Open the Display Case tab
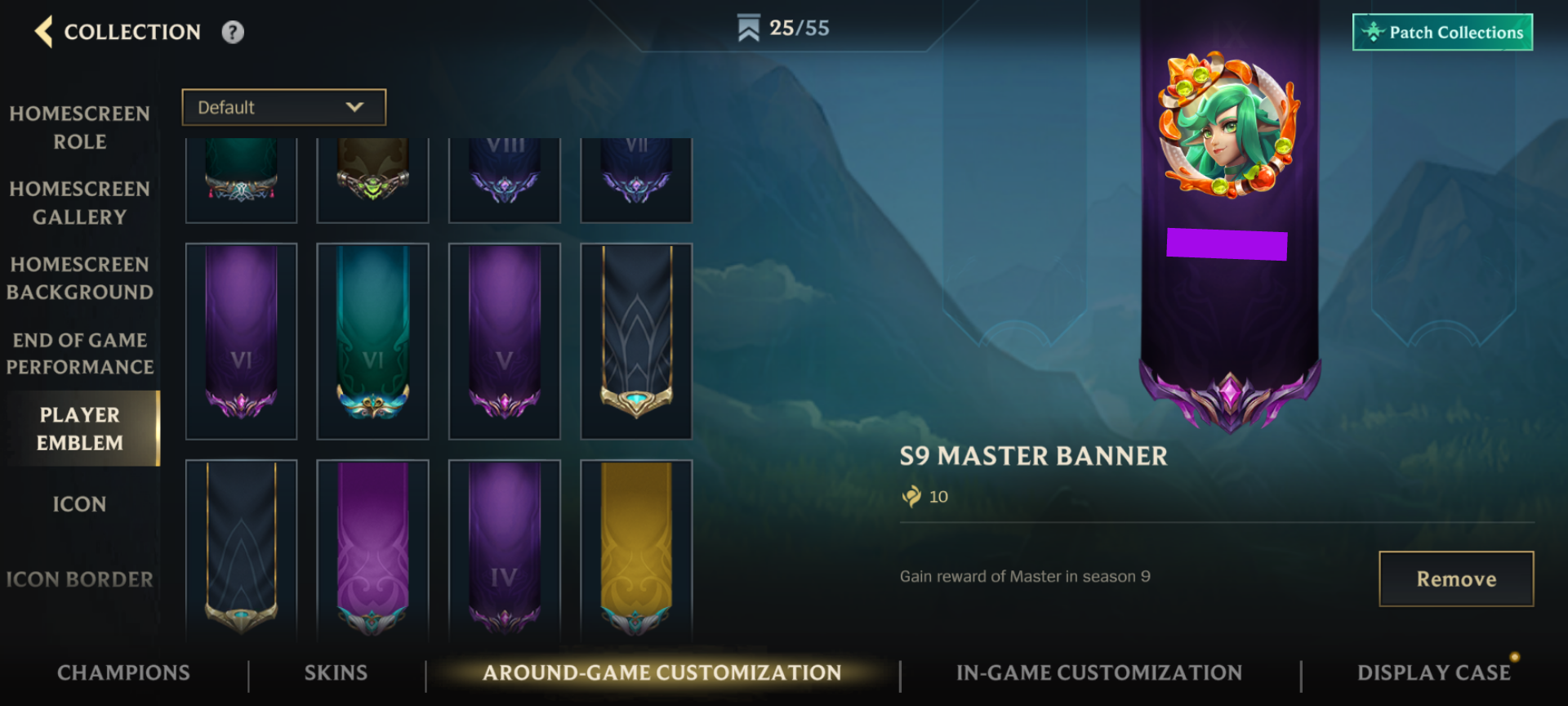The image size is (1568, 706). [x=1434, y=672]
